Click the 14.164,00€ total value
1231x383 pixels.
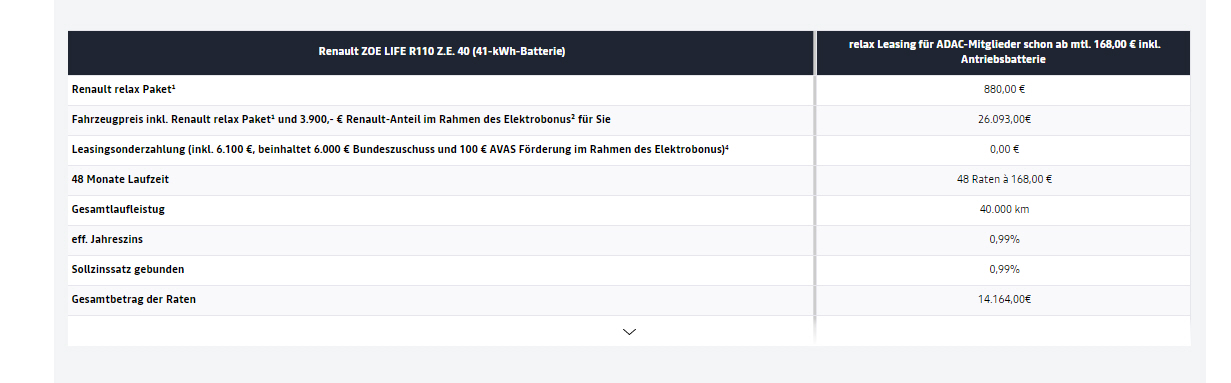[x=1004, y=299]
